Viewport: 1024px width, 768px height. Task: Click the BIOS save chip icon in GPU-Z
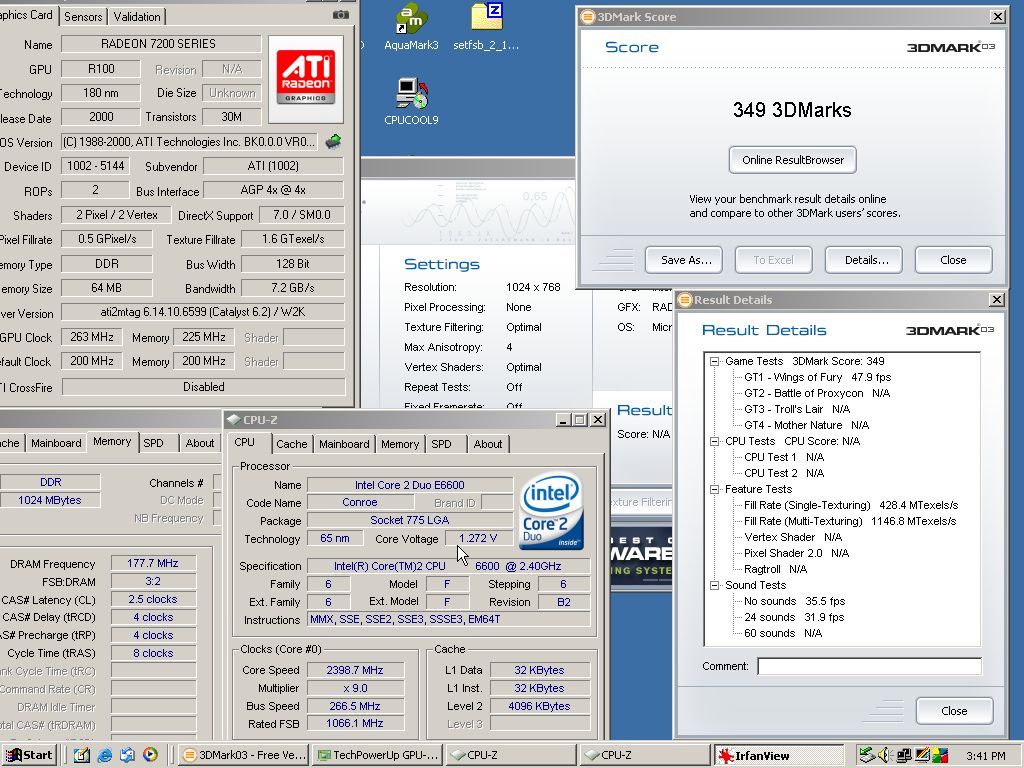[x=334, y=141]
